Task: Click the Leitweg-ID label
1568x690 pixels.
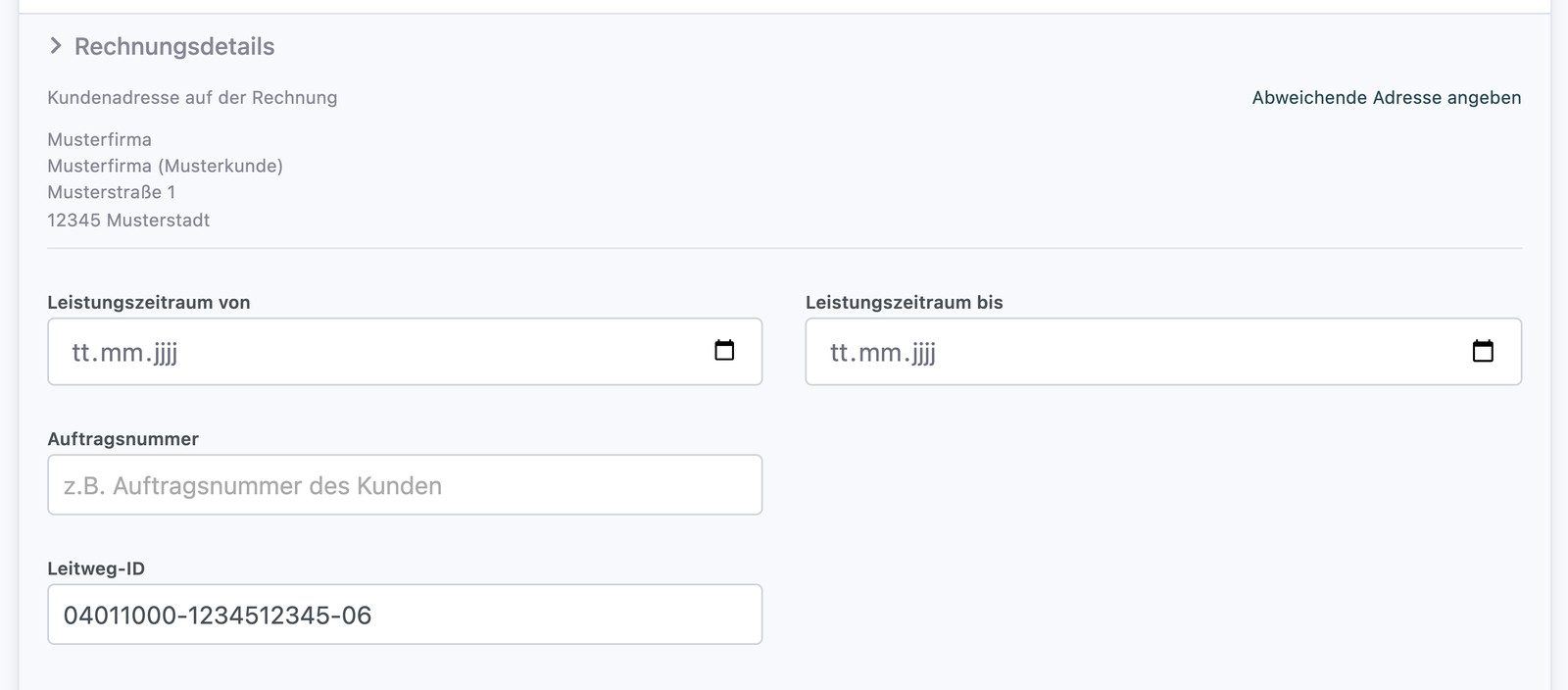Action: (x=96, y=568)
